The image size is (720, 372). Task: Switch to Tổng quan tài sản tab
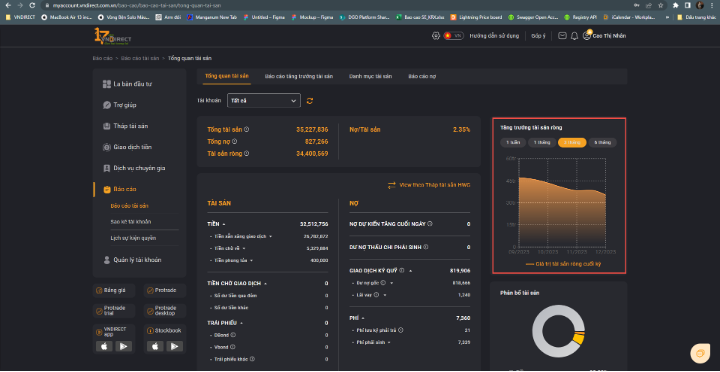227,76
